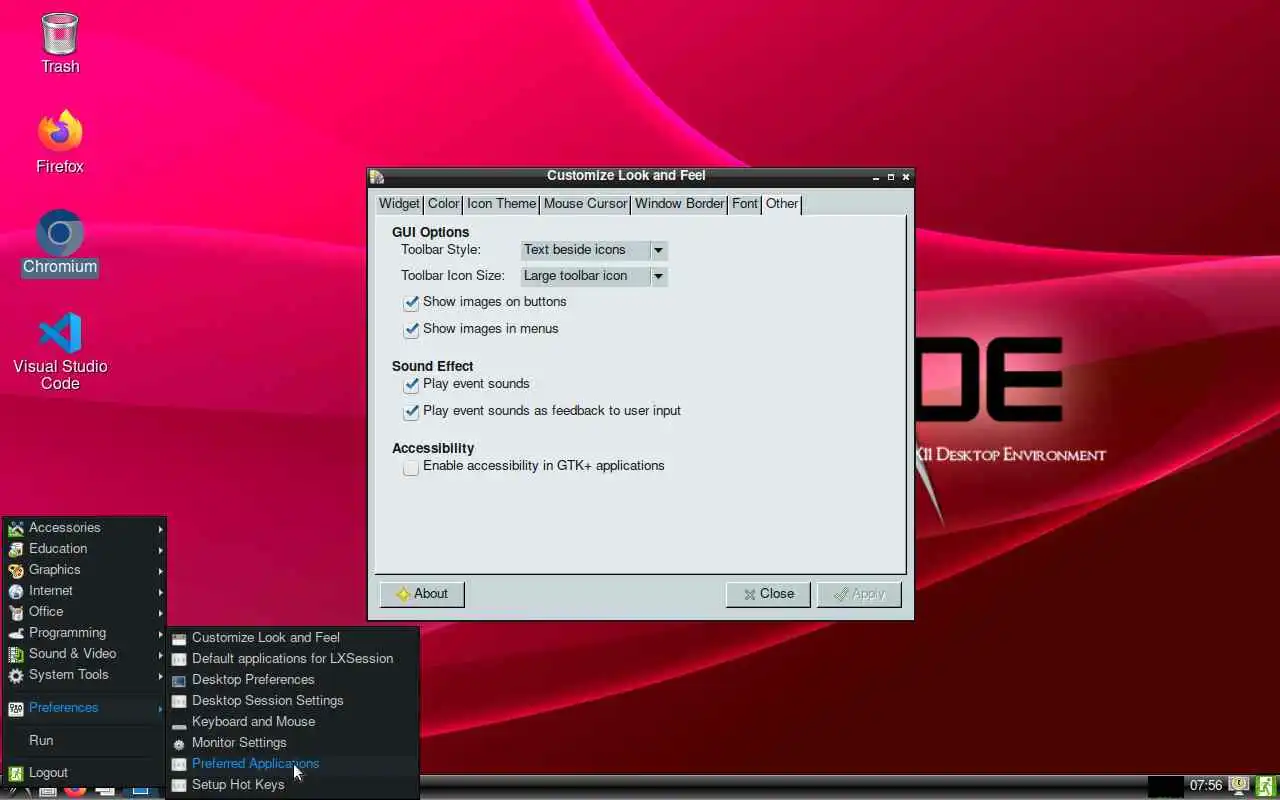The width and height of the screenshot is (1280, 800).
Task: Switch to the Color tab
Action: (443, 204)
